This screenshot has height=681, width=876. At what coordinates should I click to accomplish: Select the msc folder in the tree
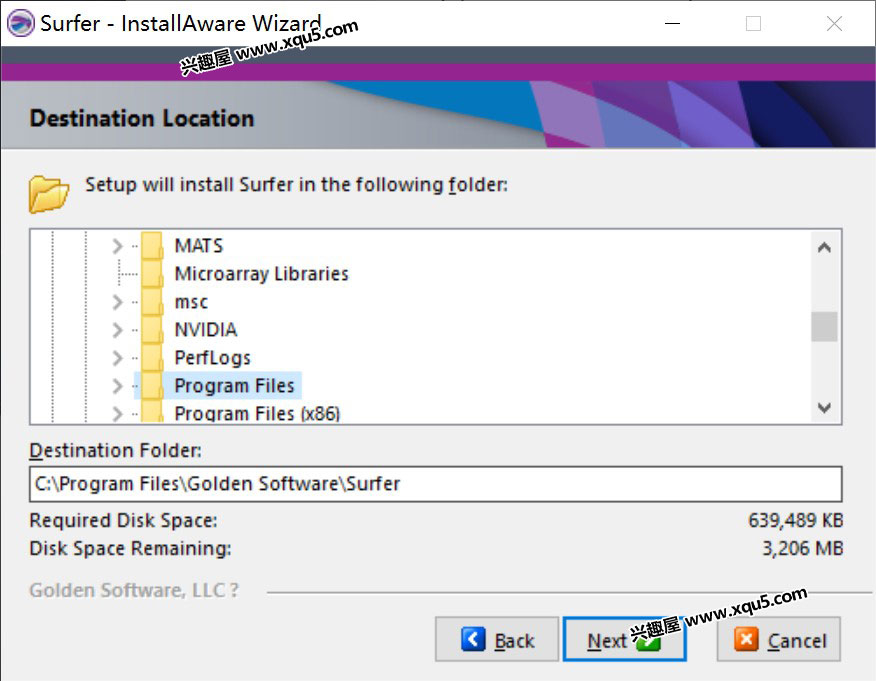point(191,302)
